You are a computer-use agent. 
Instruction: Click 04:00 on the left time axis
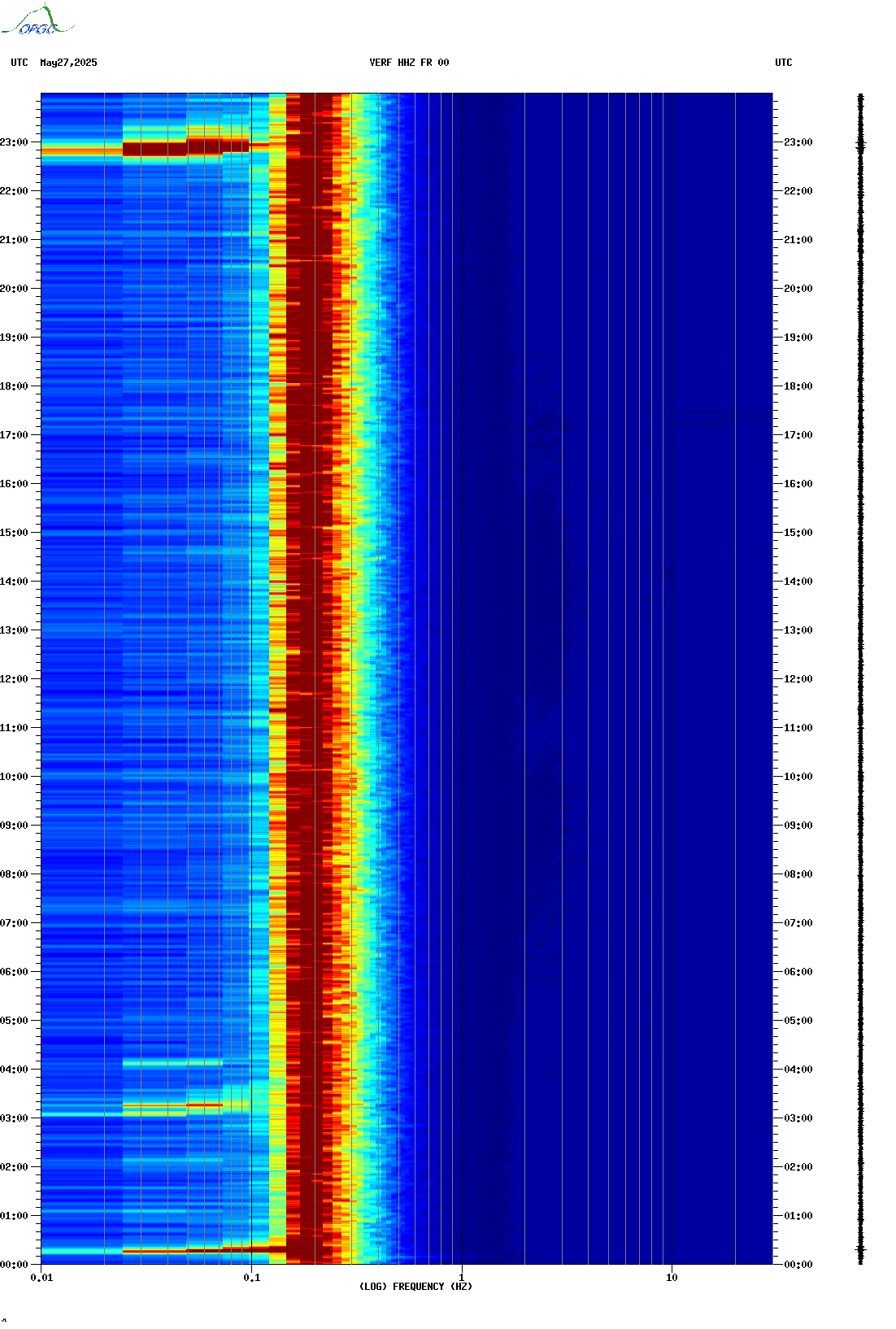[14, 1070]
